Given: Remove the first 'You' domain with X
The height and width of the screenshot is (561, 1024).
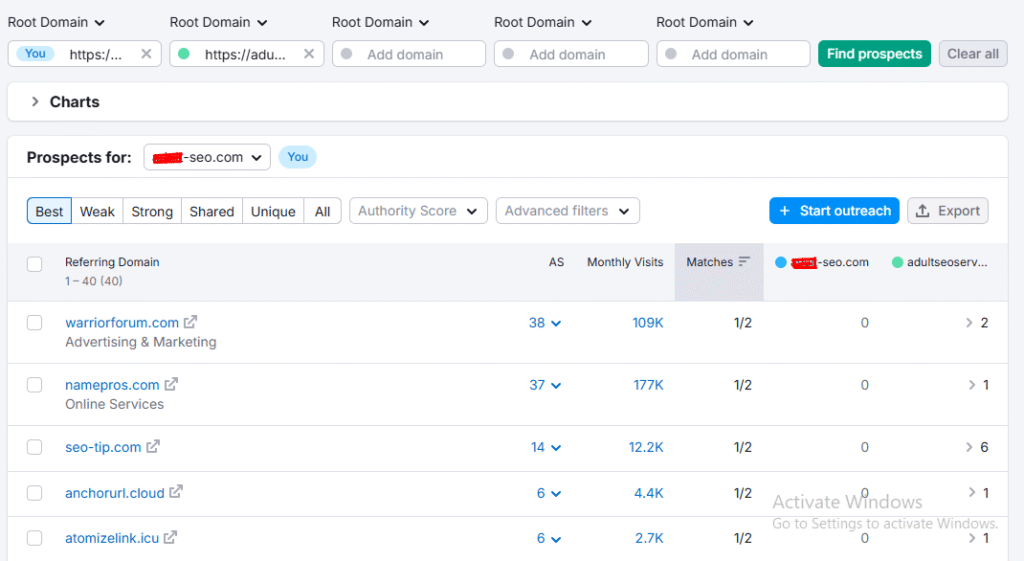Looking at the screenshot, I should [146, 54].
